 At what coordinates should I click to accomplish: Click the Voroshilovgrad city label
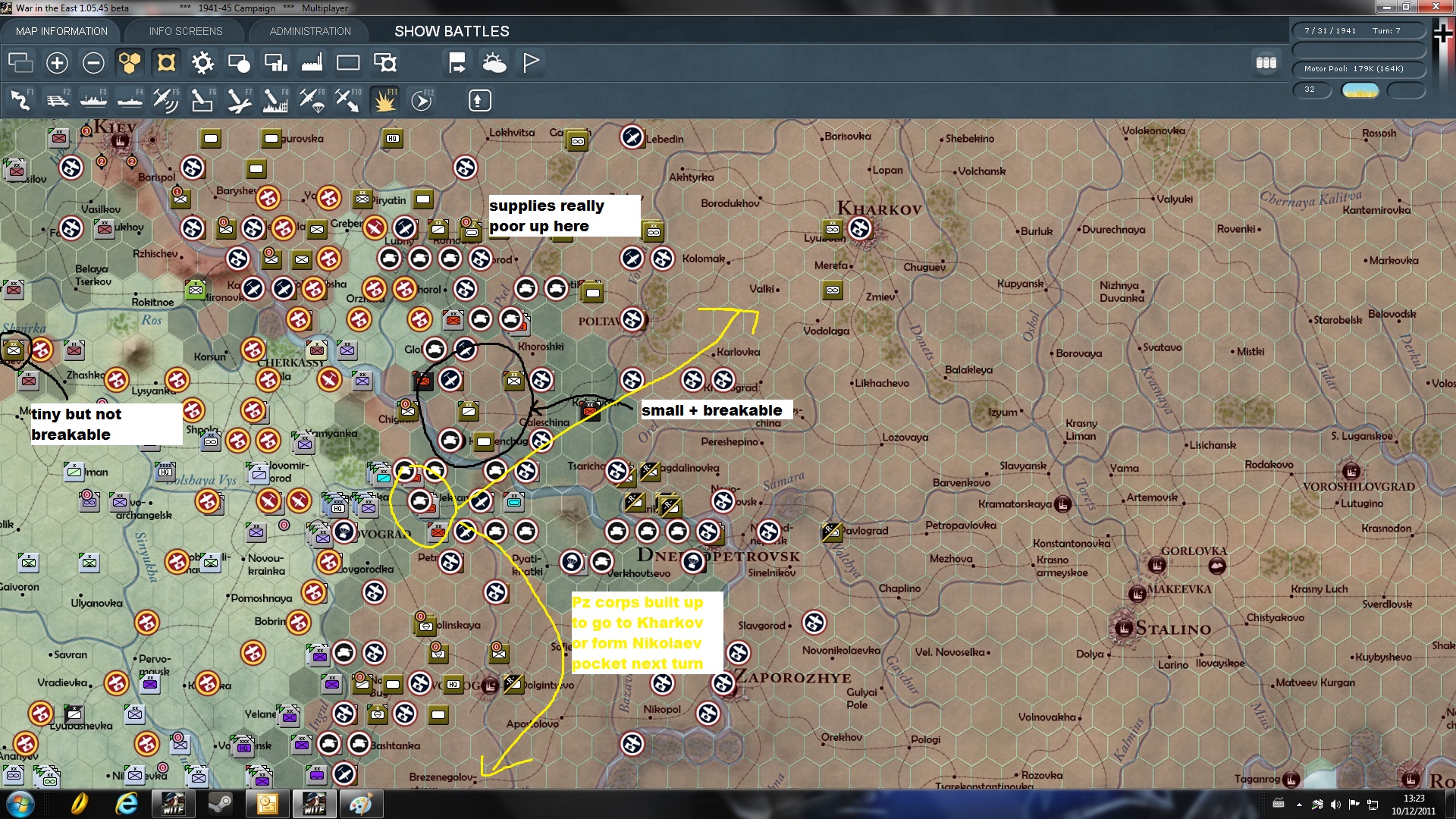[1359, 487]
